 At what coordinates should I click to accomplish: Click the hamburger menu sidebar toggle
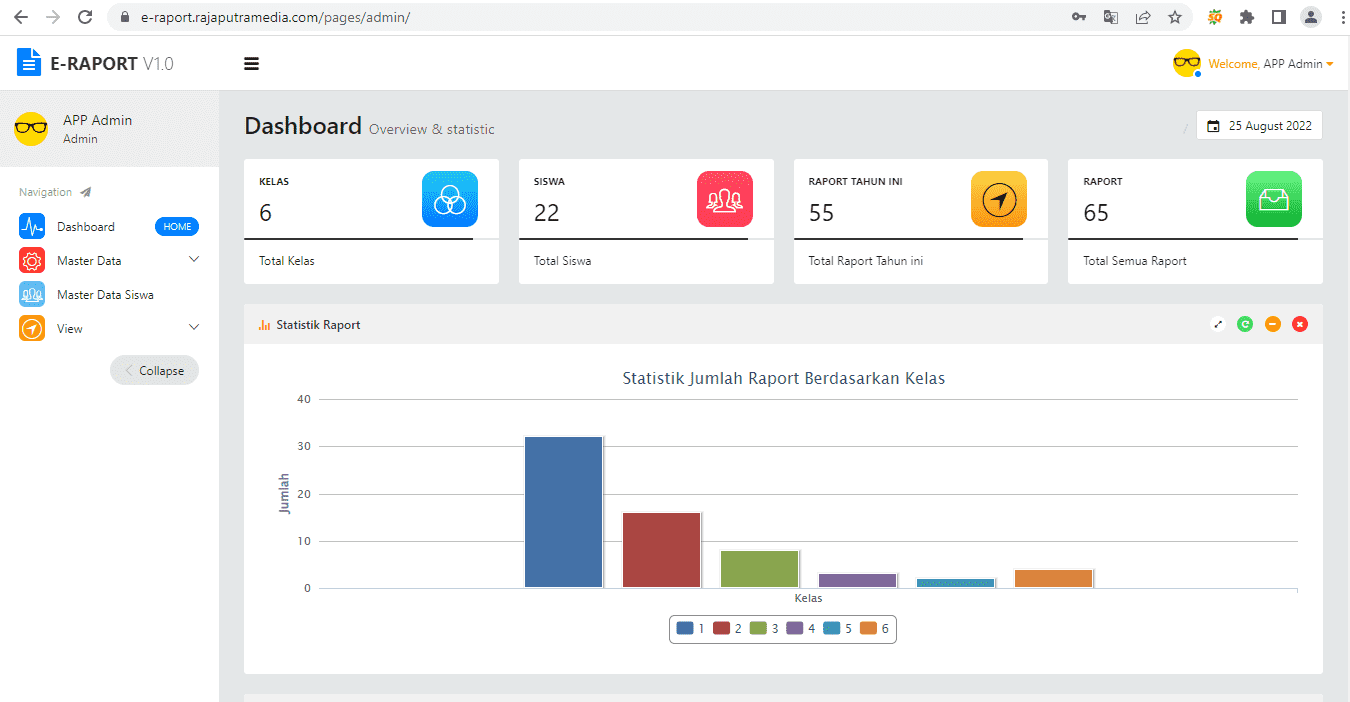click(x=251, y=64)
